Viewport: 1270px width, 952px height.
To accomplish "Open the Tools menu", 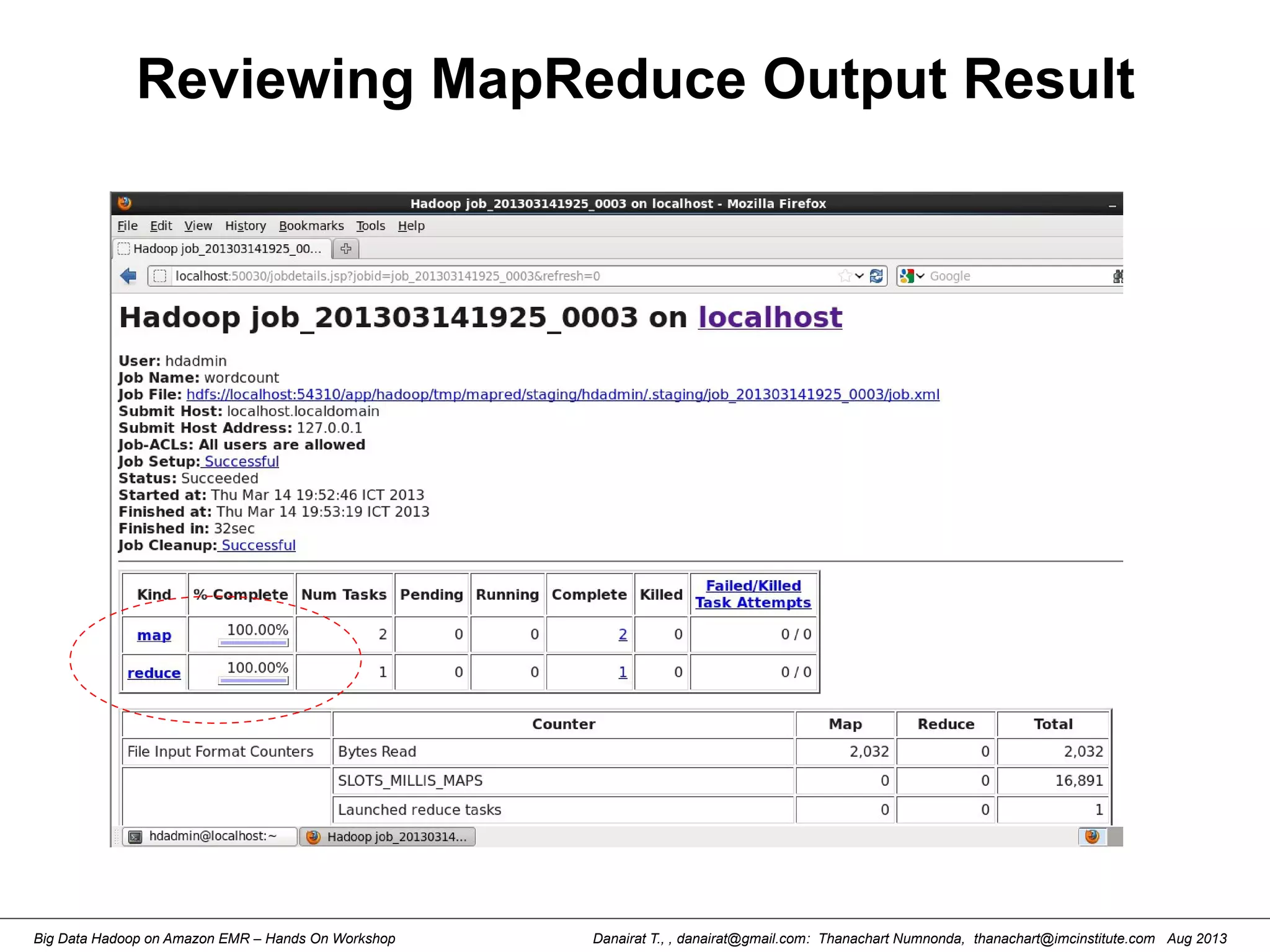I will coord(370,226).
